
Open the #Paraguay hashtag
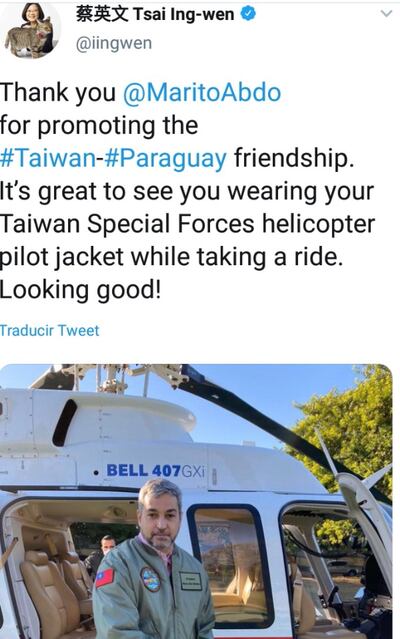point(165,158)
